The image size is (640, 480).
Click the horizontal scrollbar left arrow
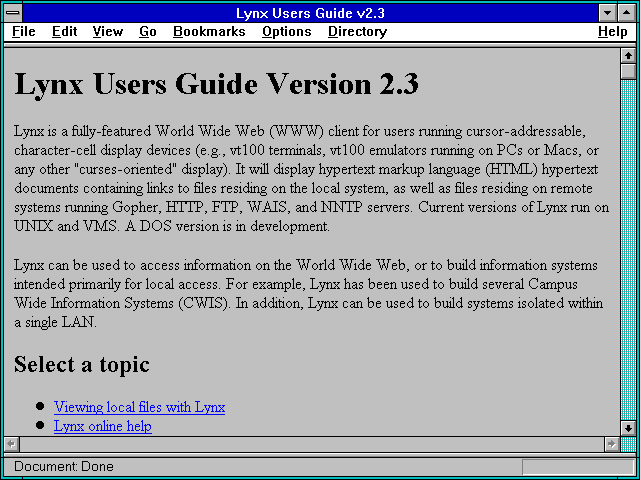pos(11,444)
